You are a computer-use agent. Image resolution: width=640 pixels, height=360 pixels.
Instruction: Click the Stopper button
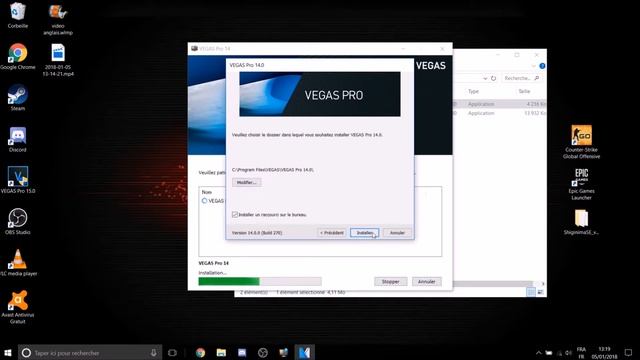(x=391, y=282)
